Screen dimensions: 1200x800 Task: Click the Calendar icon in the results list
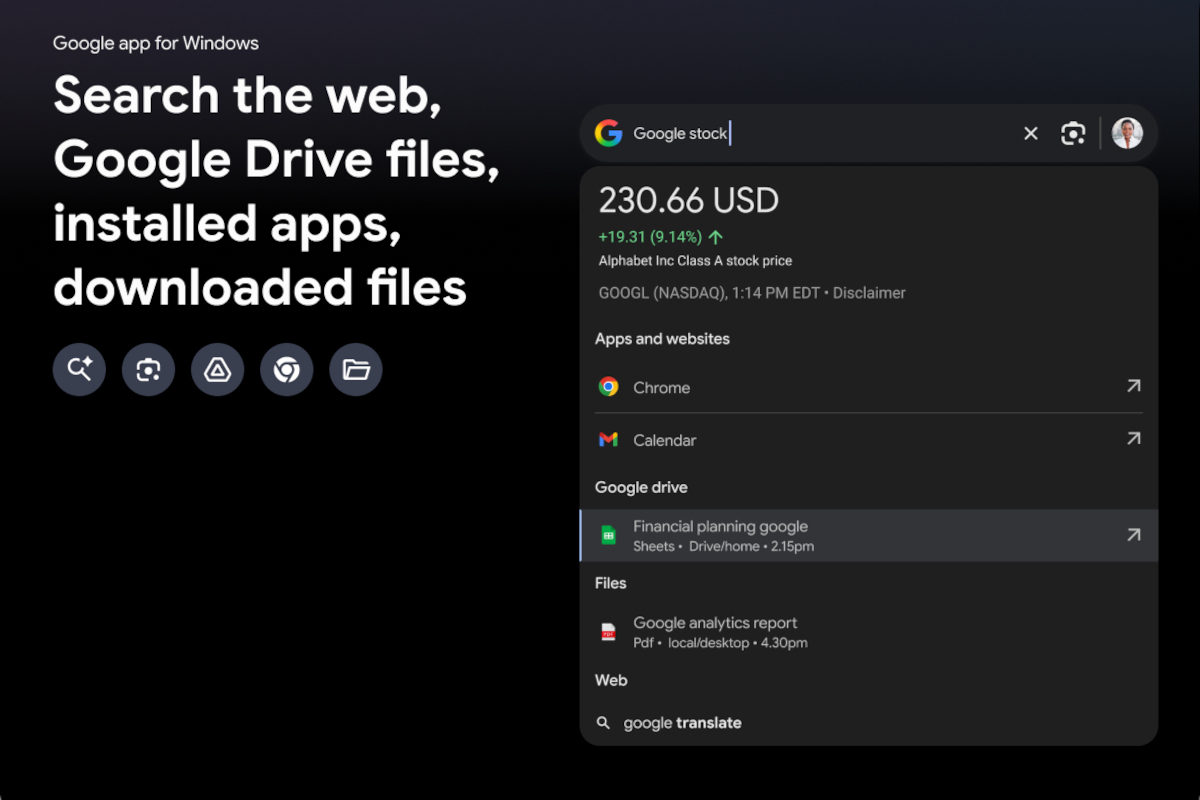(x=610, y=439)
